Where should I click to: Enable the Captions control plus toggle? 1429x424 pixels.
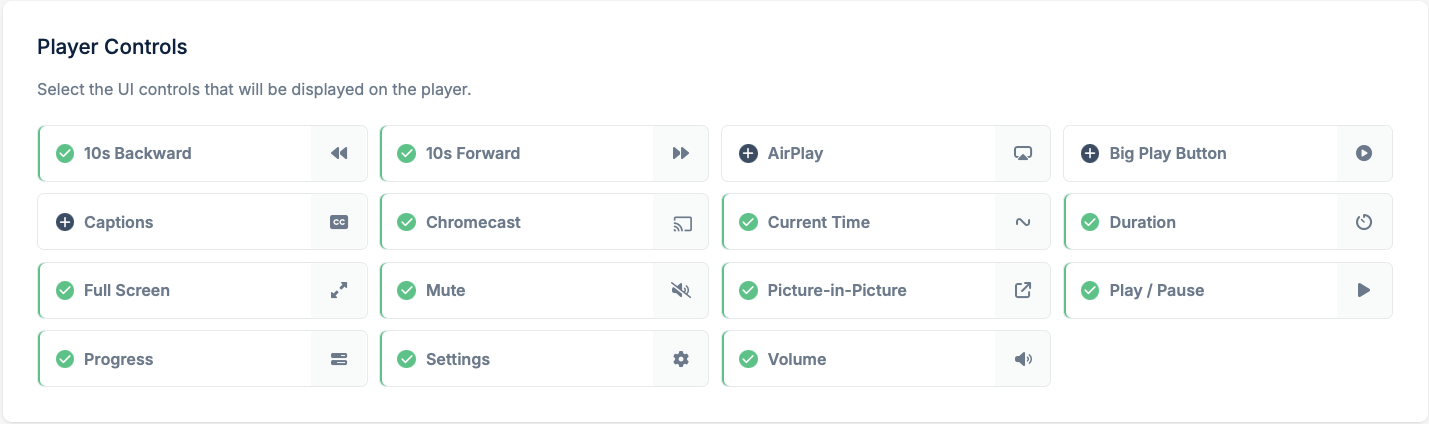(65, 222)
